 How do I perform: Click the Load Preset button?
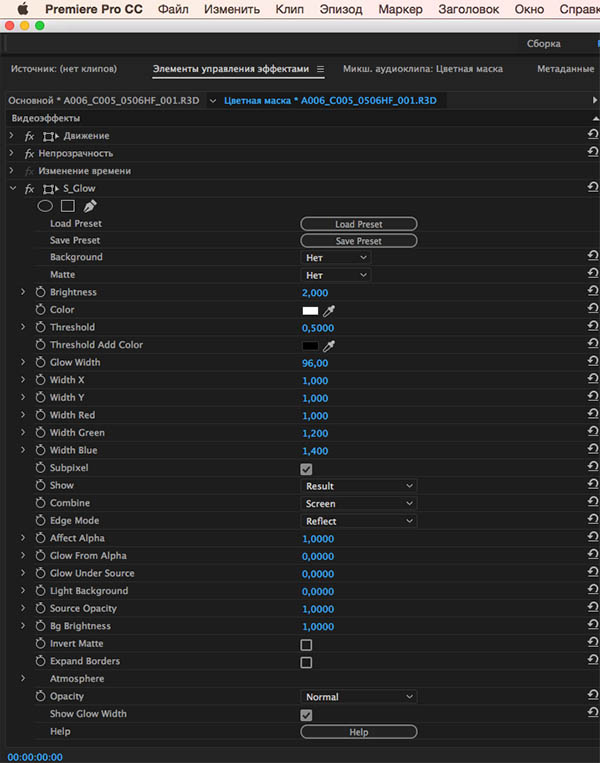coord(359,224)
